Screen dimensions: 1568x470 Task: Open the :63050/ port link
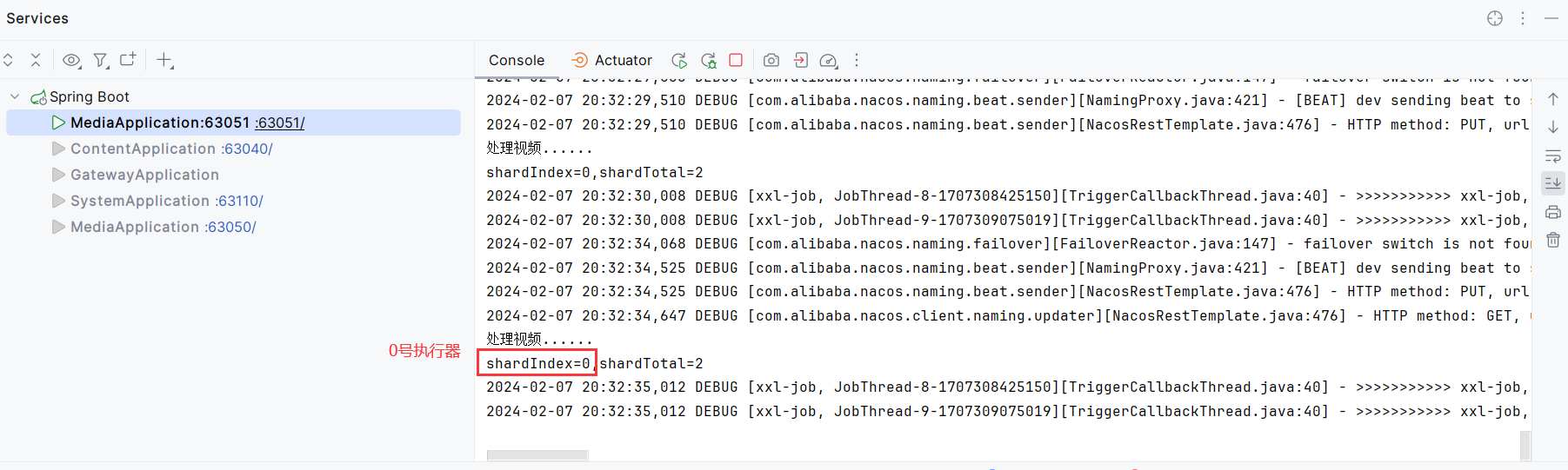pos(230,227)
